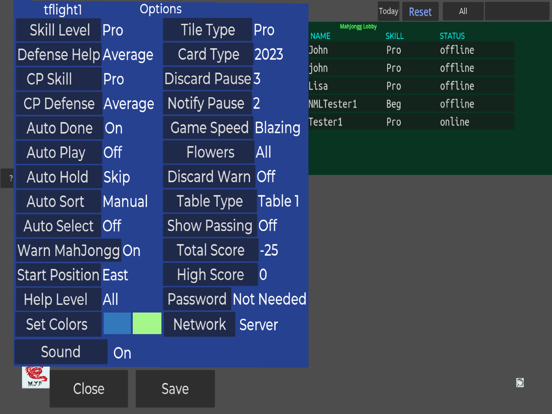This screenshot has height=414, width=552.
Task: Change the Skill Level option
Action: (x=59, y=30)
